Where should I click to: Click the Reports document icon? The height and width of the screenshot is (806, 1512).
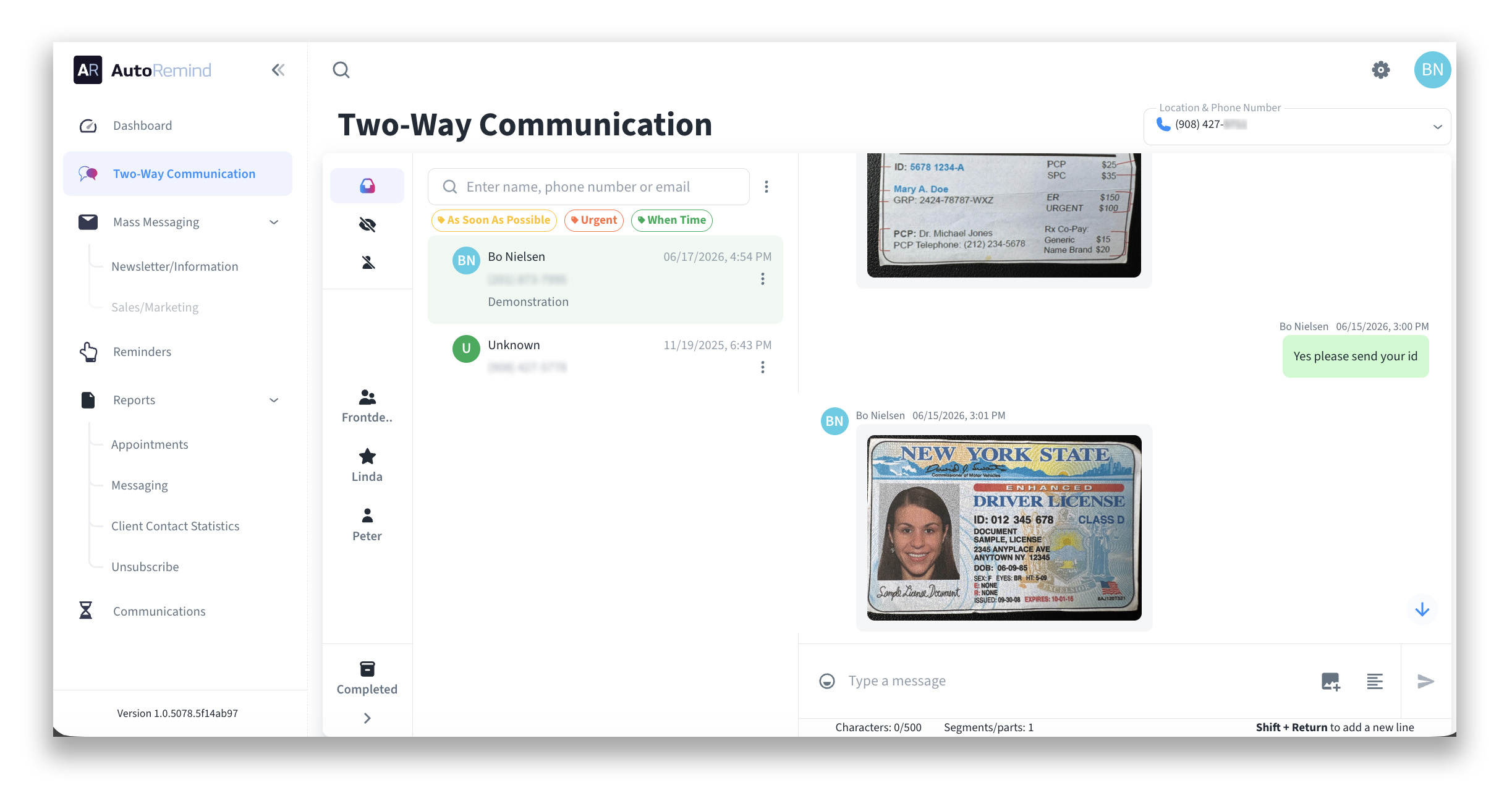(x=88, y=400)
